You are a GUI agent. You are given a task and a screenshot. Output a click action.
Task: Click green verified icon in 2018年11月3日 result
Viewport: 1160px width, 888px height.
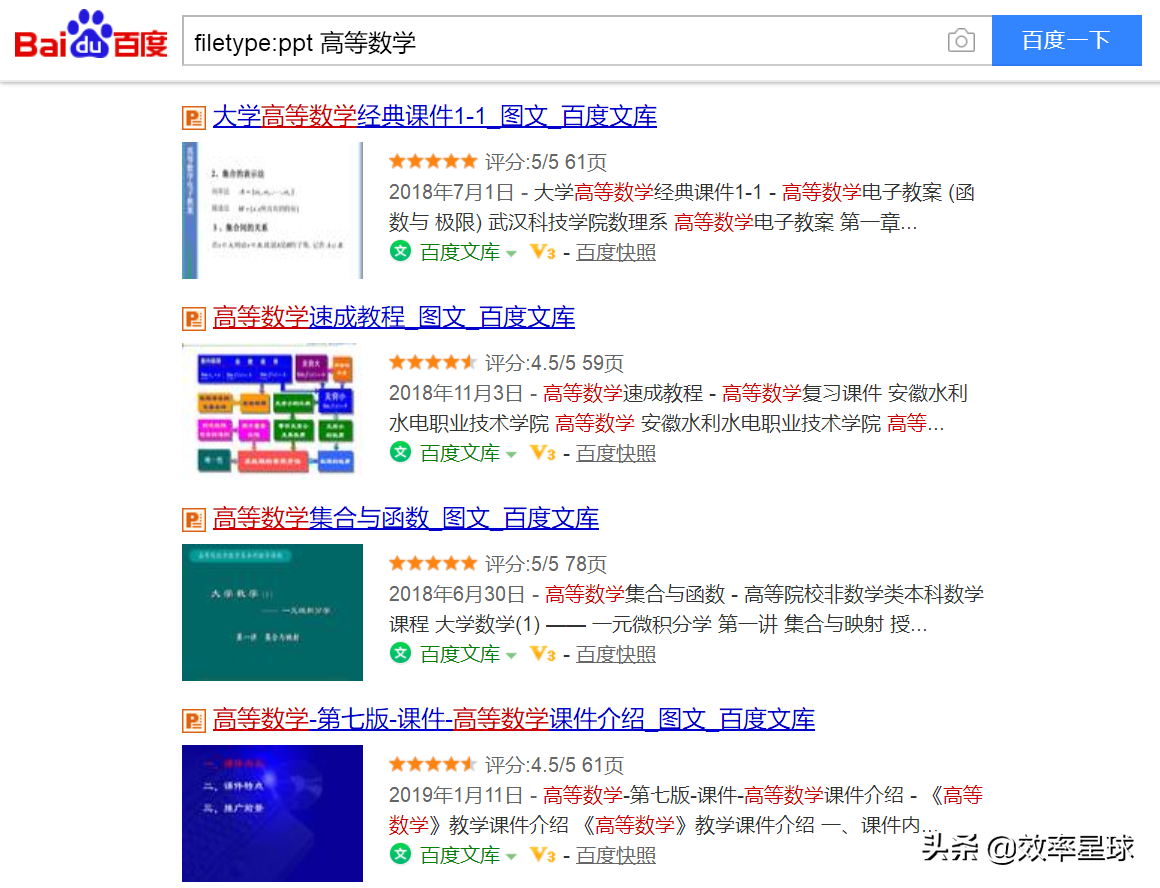point(400,451)
